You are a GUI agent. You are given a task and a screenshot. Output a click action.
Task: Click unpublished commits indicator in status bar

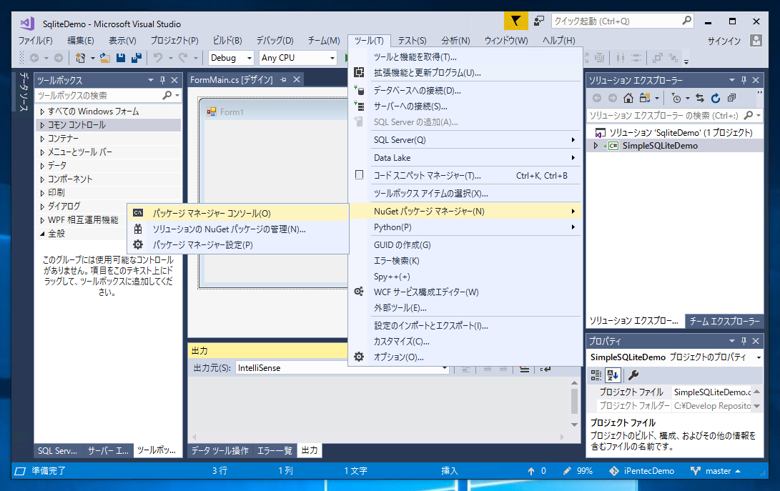point(537,471)
